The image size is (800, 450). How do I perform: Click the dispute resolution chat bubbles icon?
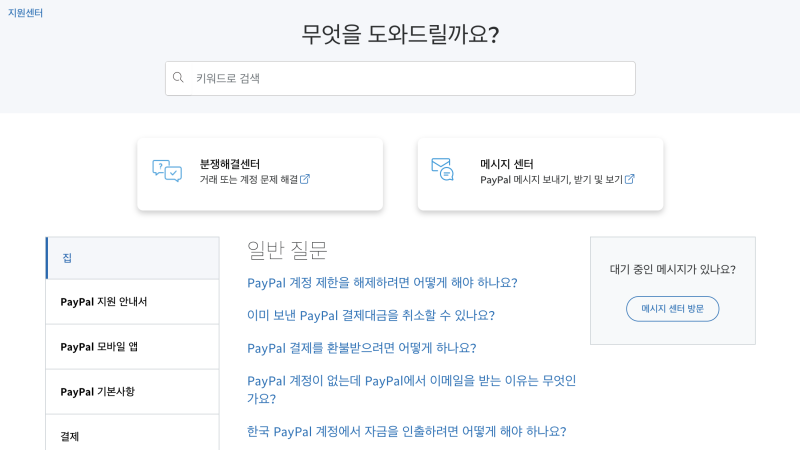[x=167, y=171]
